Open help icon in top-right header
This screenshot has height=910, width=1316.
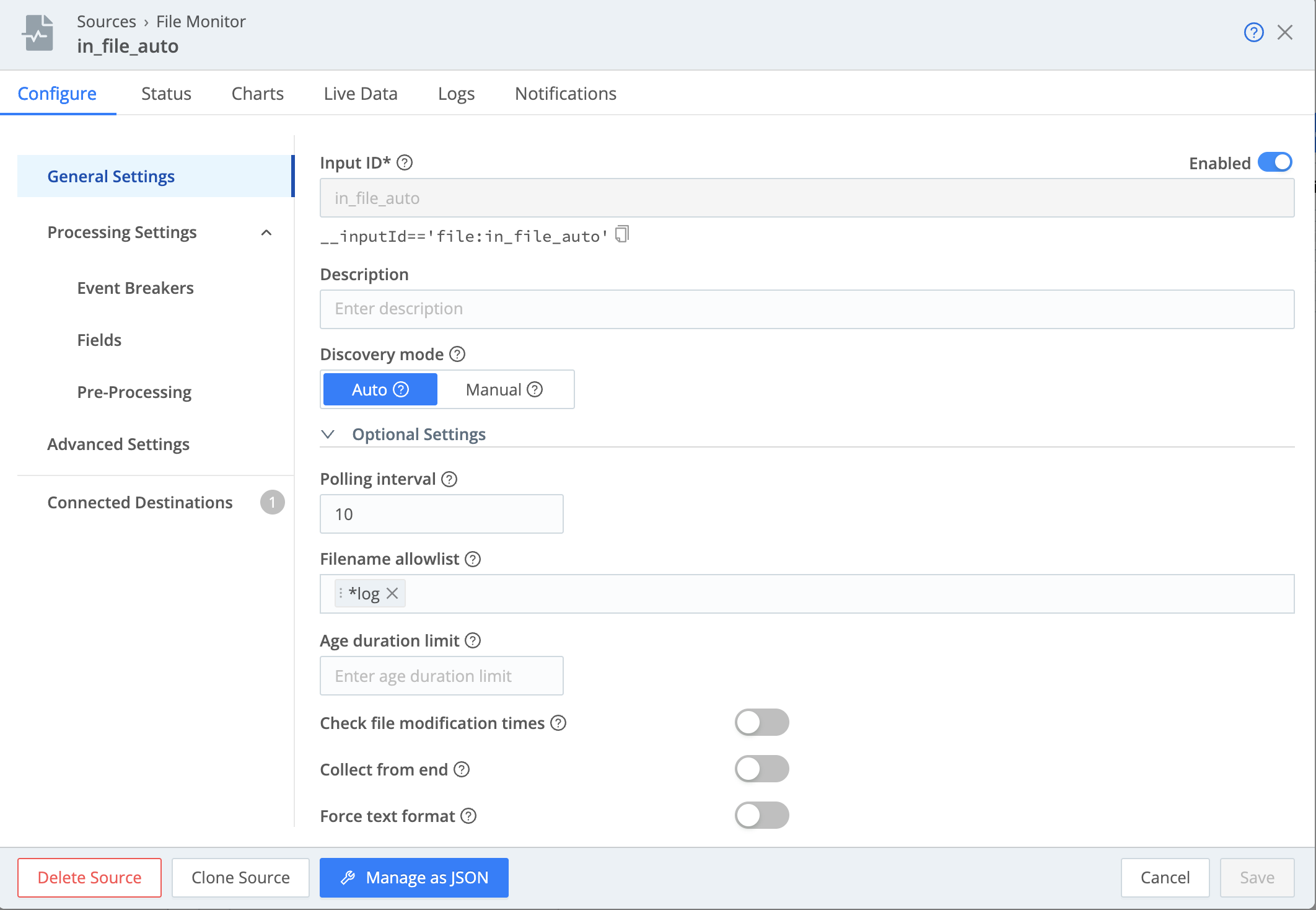1253,32
